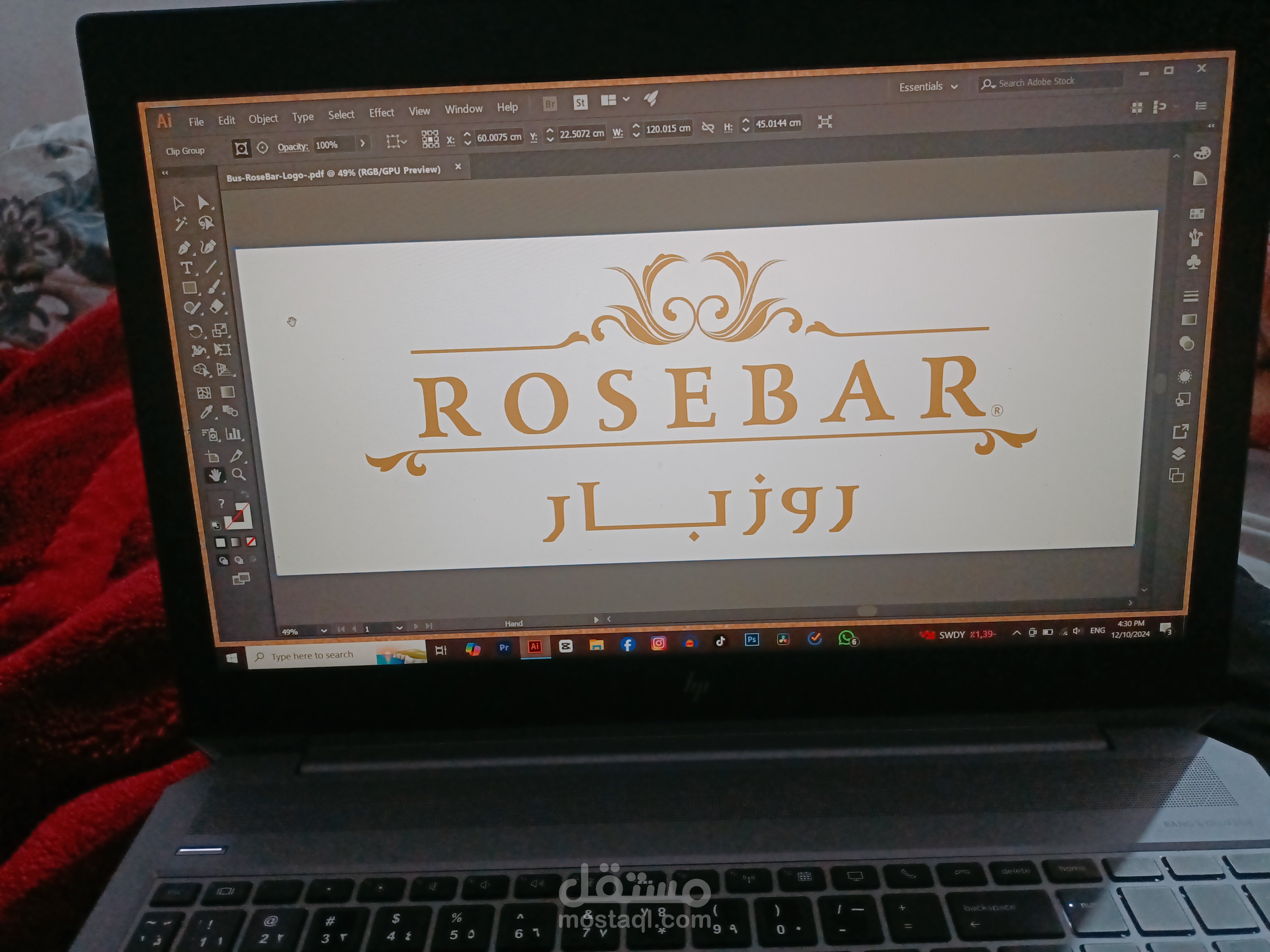Click the Opacity label link
Viewport: 1270px width, 952px height.
293,147
